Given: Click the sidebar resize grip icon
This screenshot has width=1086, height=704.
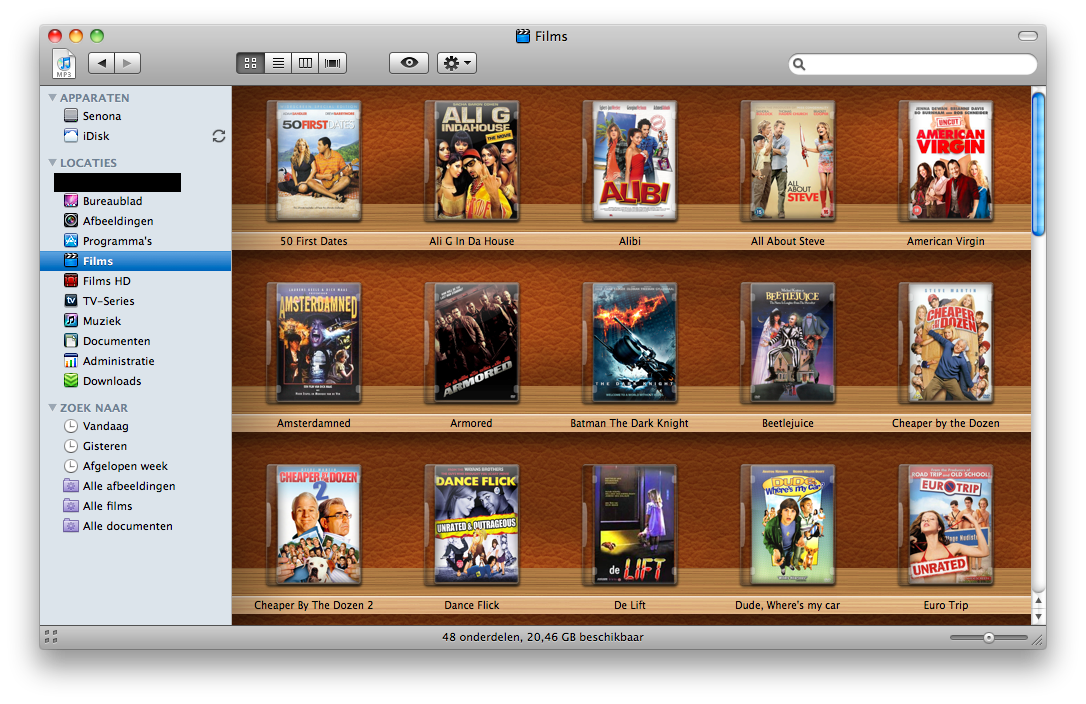Looking at the screenshot, I should [x=51, y=637].
